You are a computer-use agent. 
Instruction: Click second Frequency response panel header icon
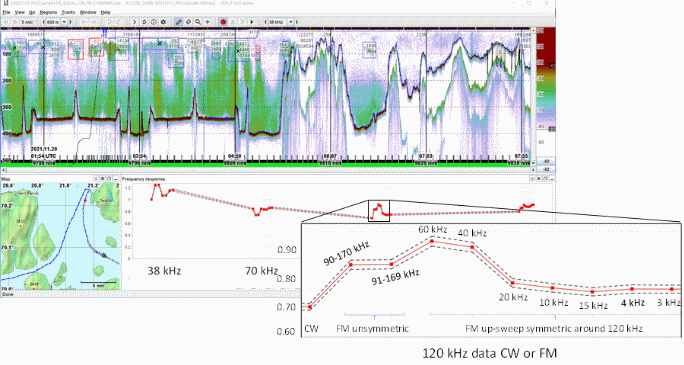pyautogui.click(x=539, y=179)
